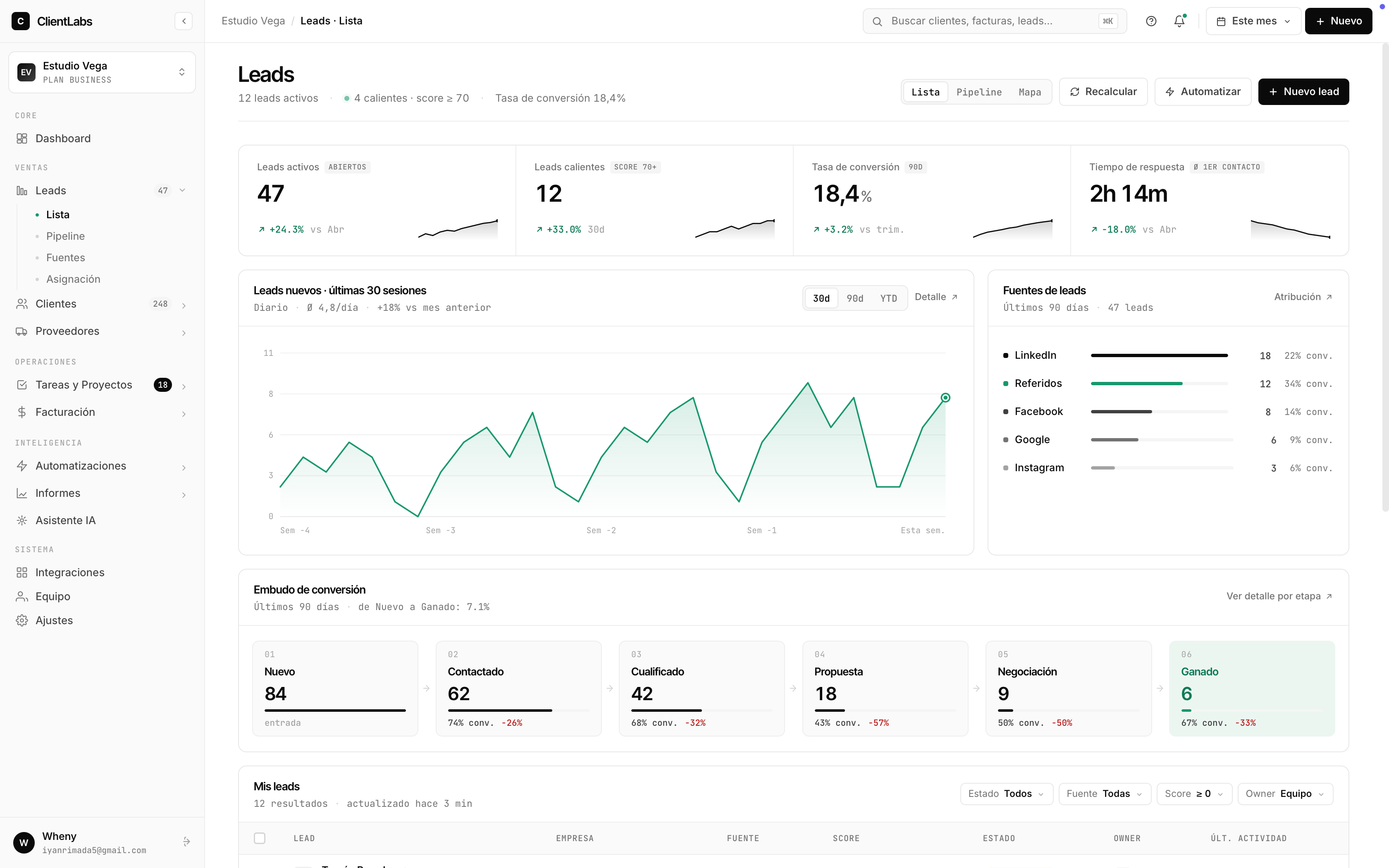Switch chart range to 30d
1389x868 pixels.
[821, 298]
